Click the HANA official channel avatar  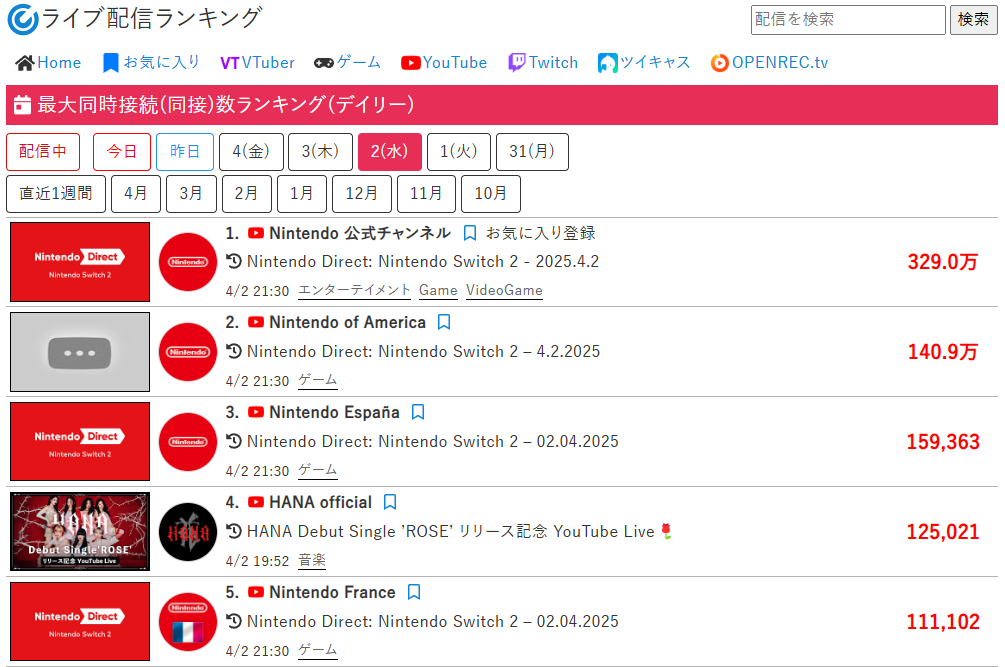pos(188,532)
